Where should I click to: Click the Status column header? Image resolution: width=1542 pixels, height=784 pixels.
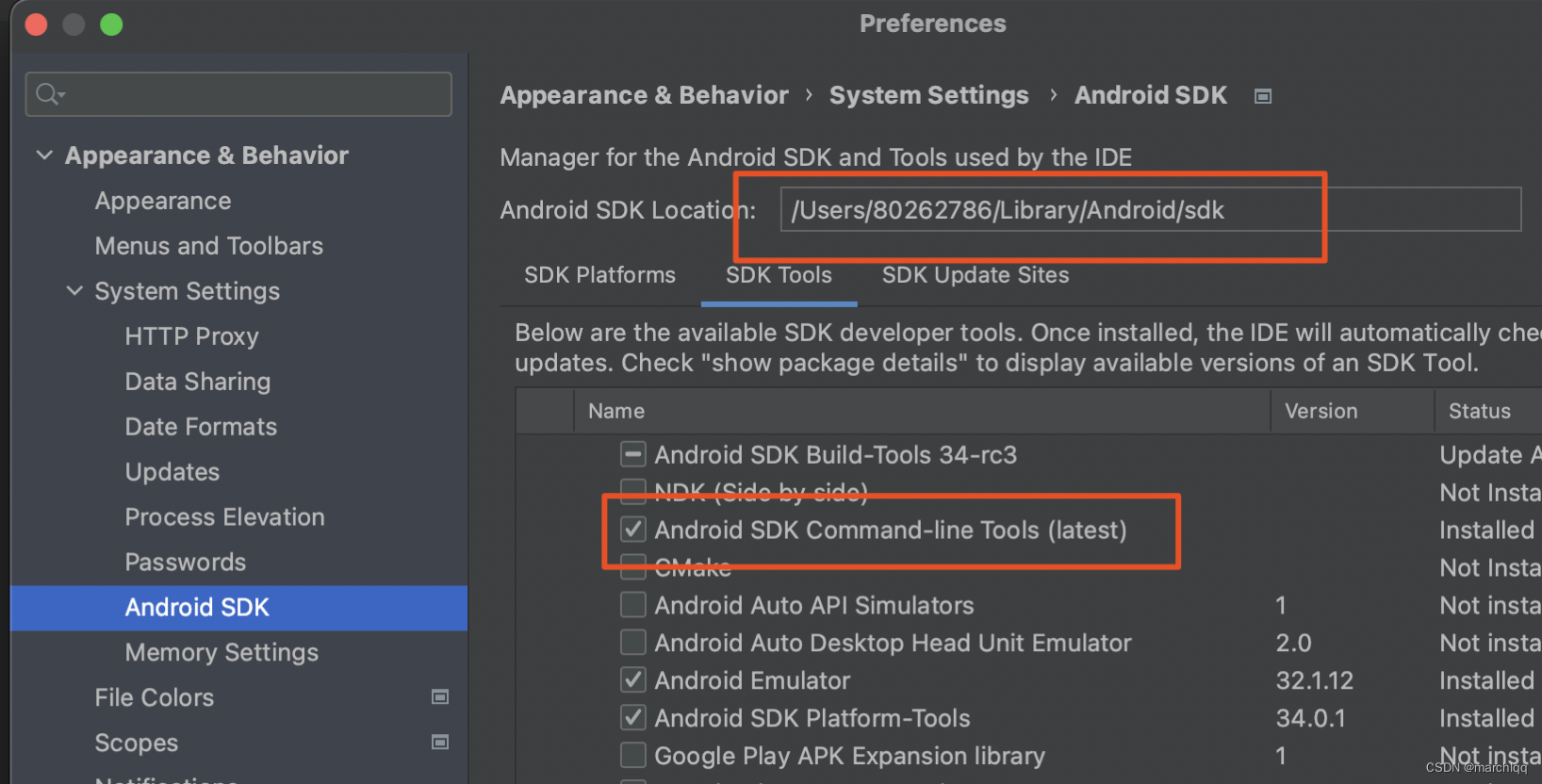click(x=1480, y=411)
